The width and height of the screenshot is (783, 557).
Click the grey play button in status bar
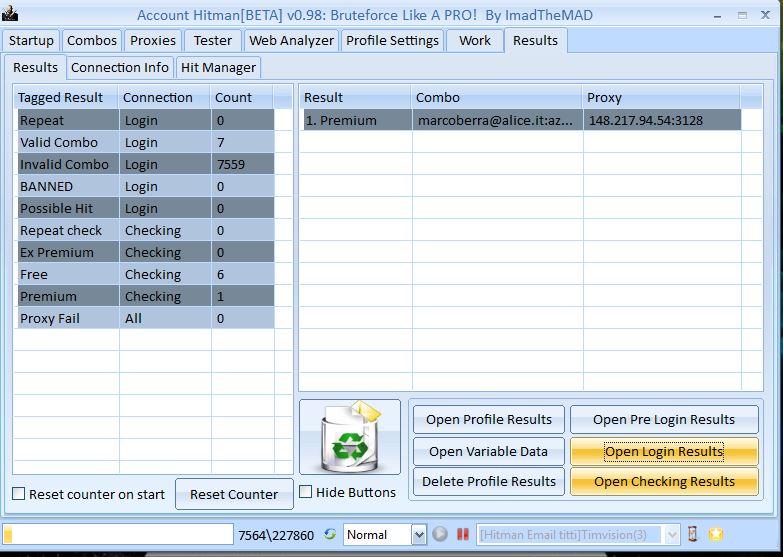(x=440, y=534)
